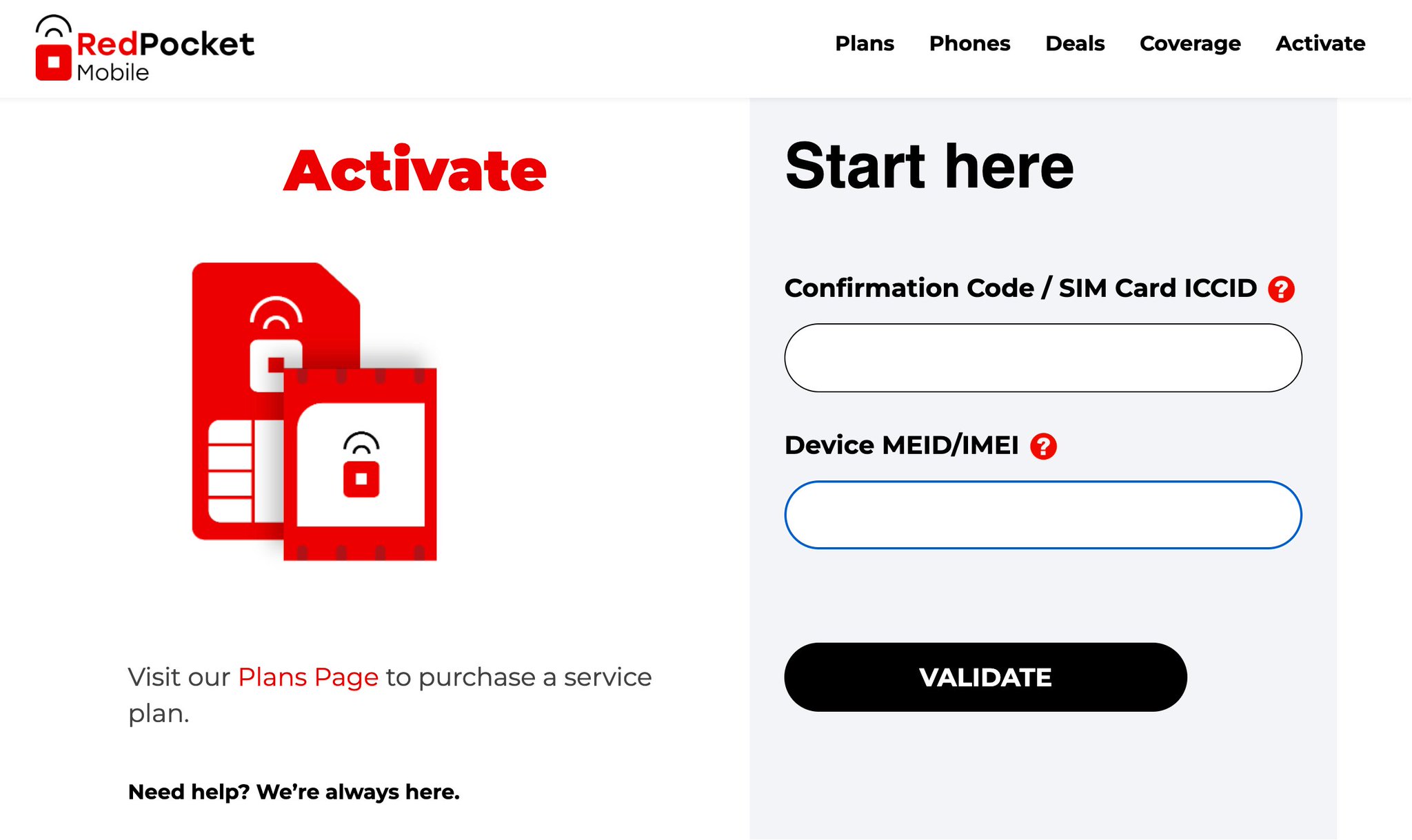The height and width of the screenshot is (840, 1412).
Task: Click the white eSIM chip padlock icon
Action: (x=361, y=464)
